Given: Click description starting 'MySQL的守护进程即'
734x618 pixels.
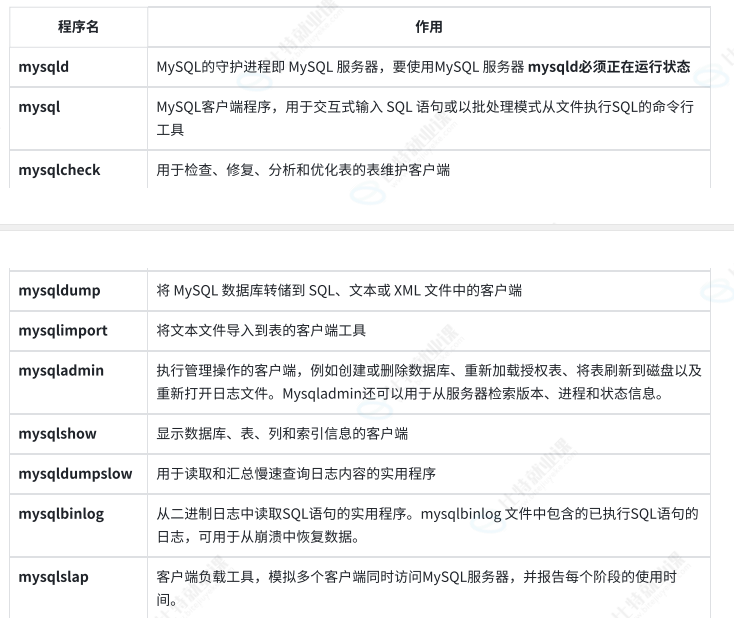Looking at the screenshot, I should click(423, 67).
